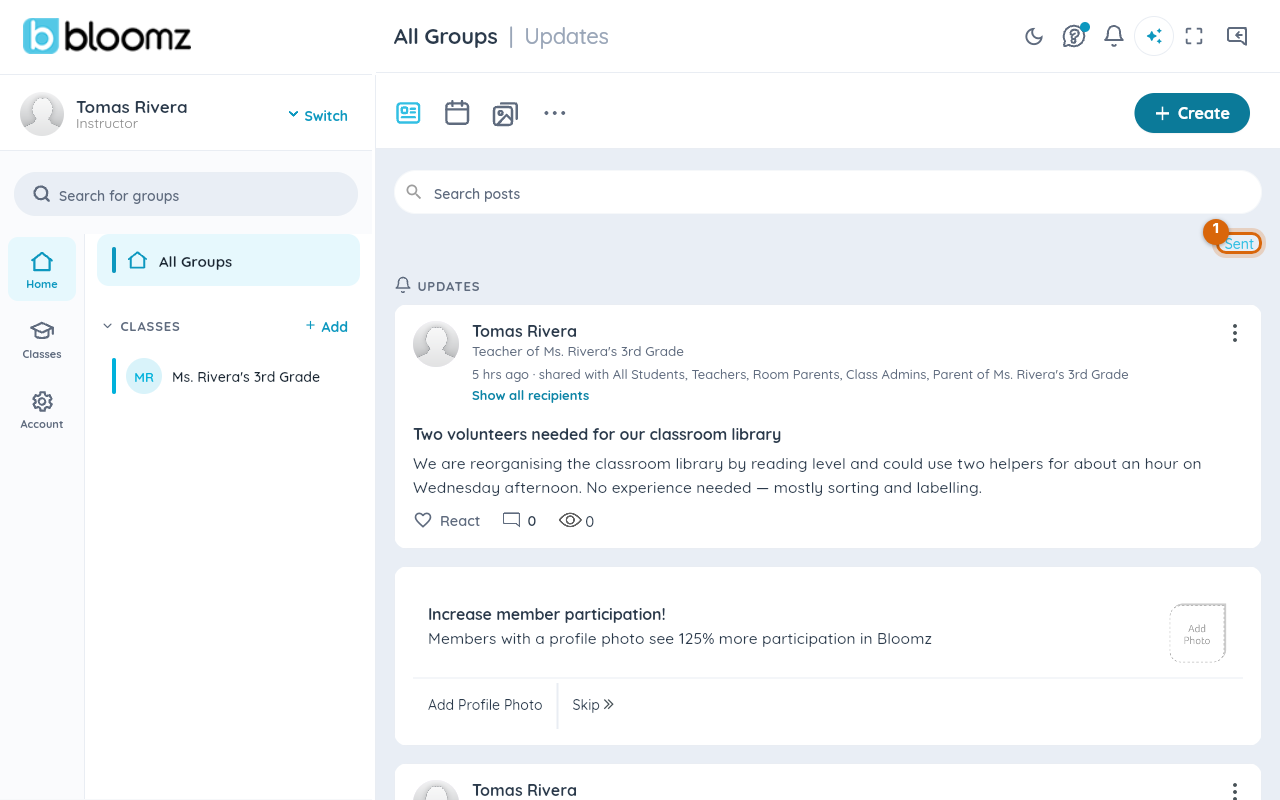This screenshot has width=1280, height=800.
Task: Open the calendar view icon
Action: pos(457,113)
